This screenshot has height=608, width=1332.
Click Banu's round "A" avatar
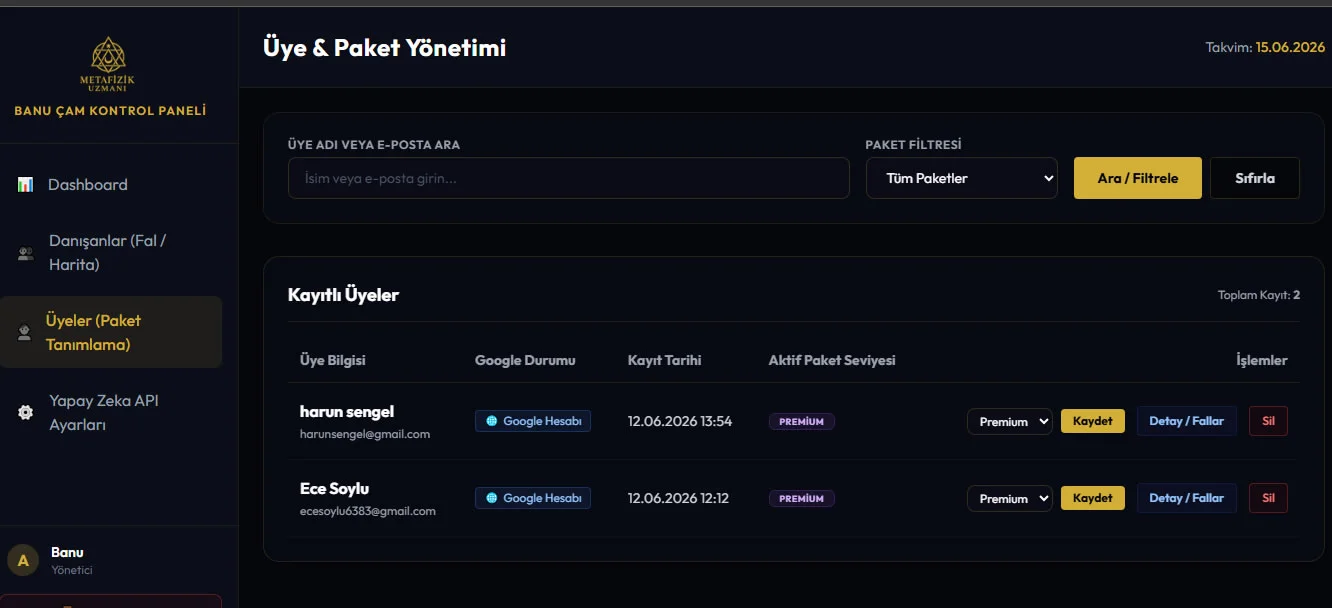[x=23, y=560]
